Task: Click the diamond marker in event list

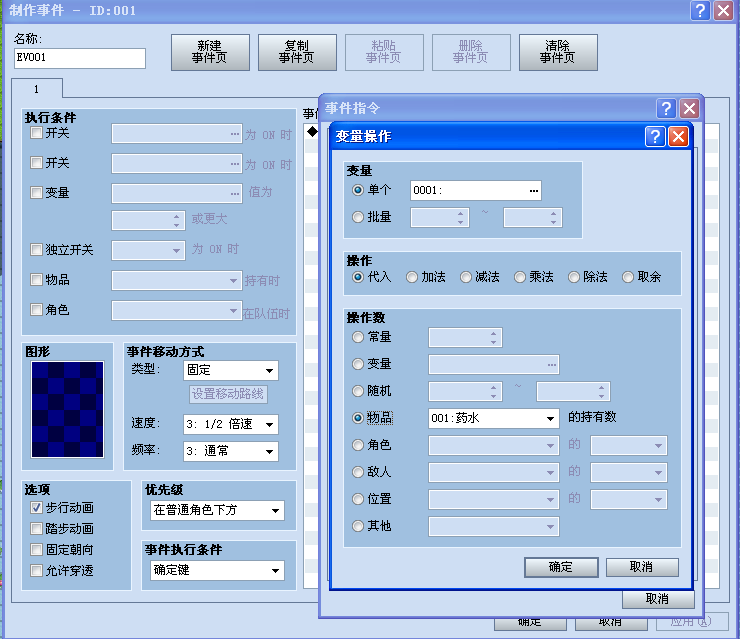Action: pos(312,131)
